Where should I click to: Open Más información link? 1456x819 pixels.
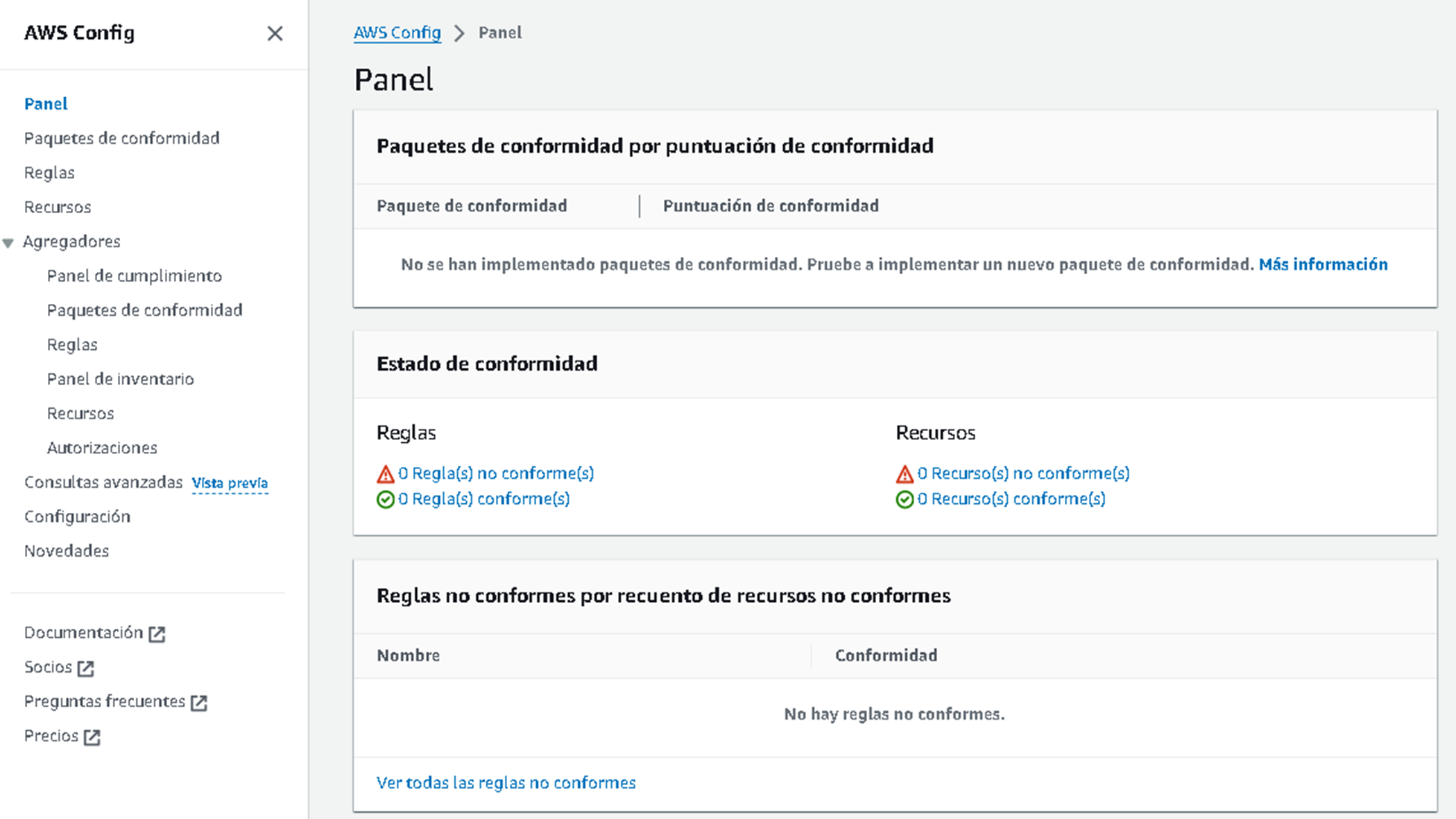[x=1323, y=264]
